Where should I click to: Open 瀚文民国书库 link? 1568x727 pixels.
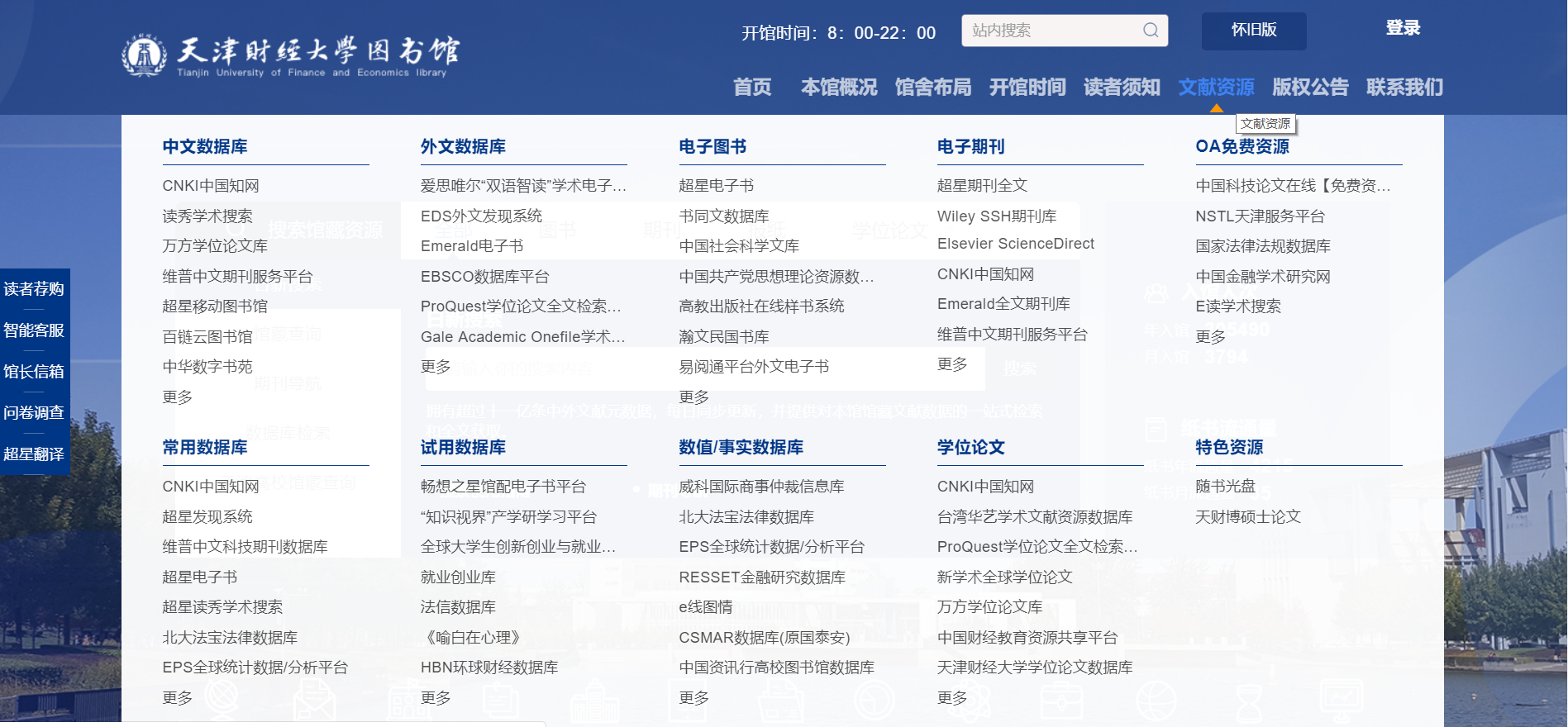point(724,336)
